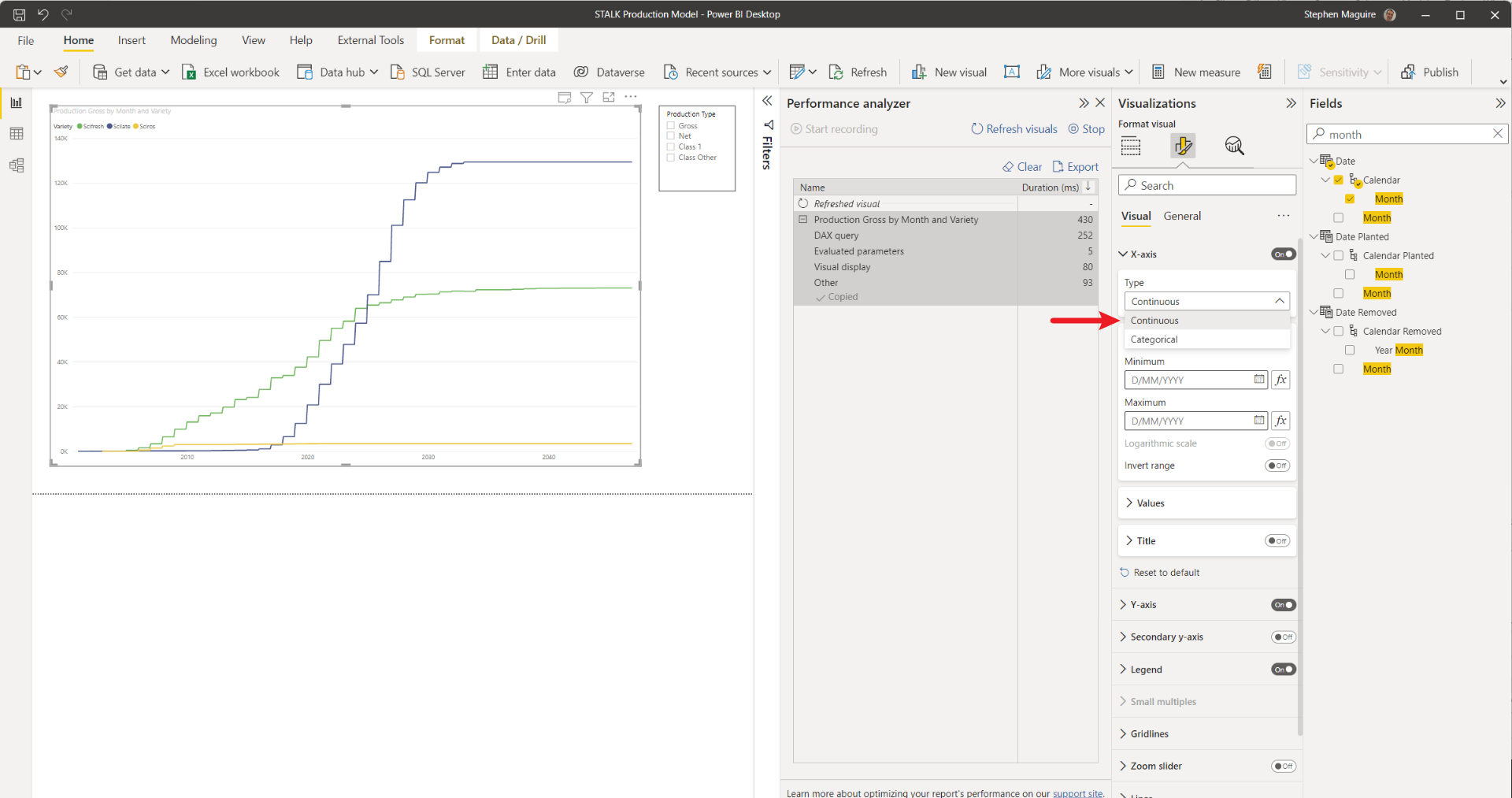Switch to General format tab
The height and width of the screenshot is (798, 1512).
tap(1182, 216)
